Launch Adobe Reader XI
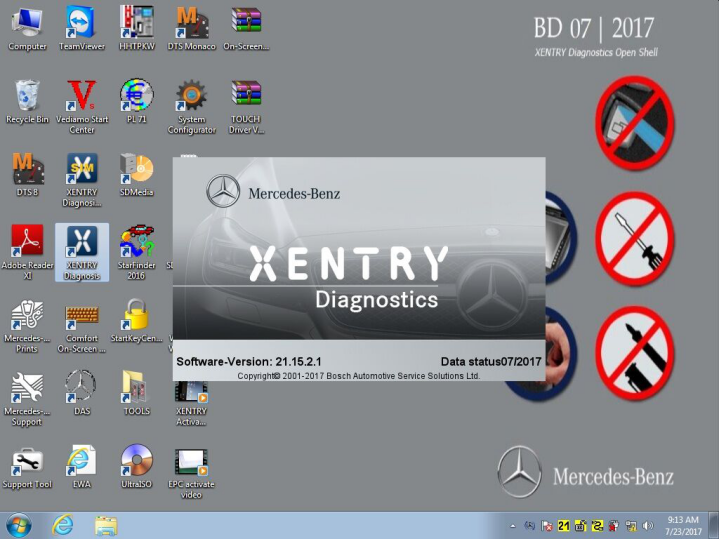 click(27, 253)
